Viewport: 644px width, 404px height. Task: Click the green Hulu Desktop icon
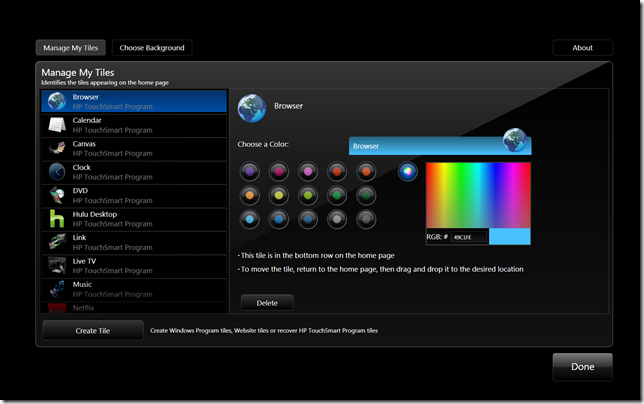57,218
